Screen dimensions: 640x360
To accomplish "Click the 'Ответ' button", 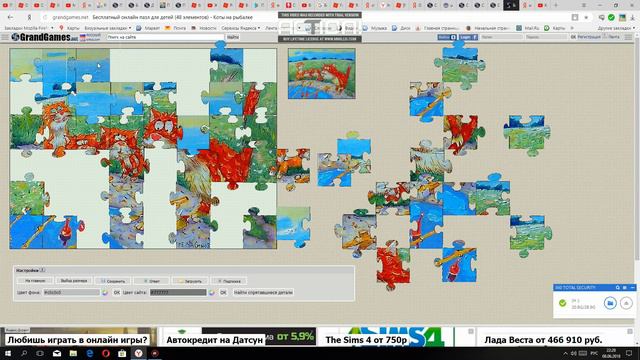I will tap(151, 281).
